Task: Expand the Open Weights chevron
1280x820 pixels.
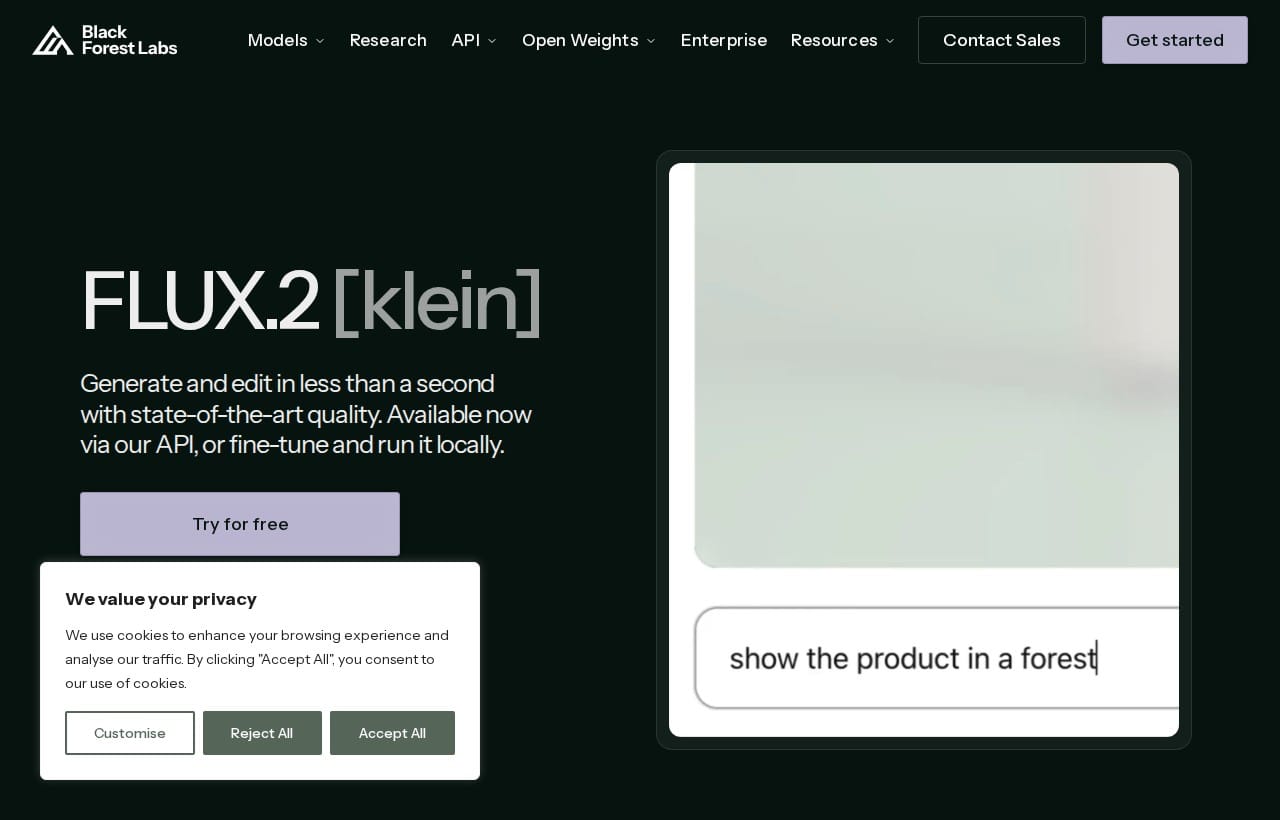Action: point(651,41)
